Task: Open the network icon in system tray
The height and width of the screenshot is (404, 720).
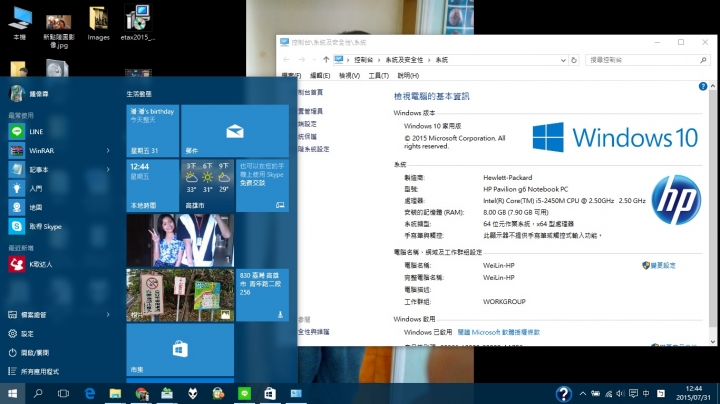Action: [x=608, y=393]
